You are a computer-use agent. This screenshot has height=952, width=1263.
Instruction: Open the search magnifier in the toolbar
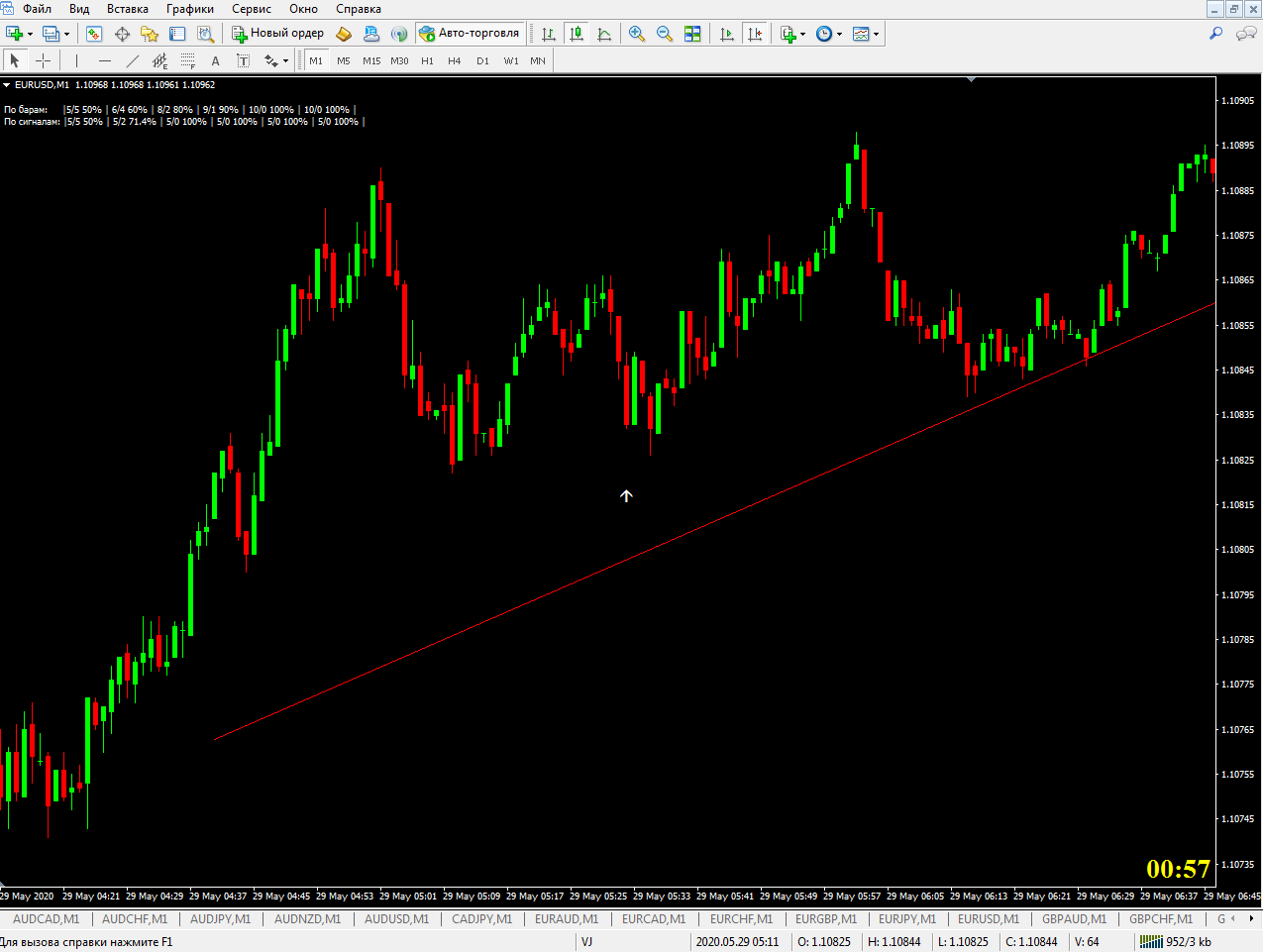[1216, 34]
